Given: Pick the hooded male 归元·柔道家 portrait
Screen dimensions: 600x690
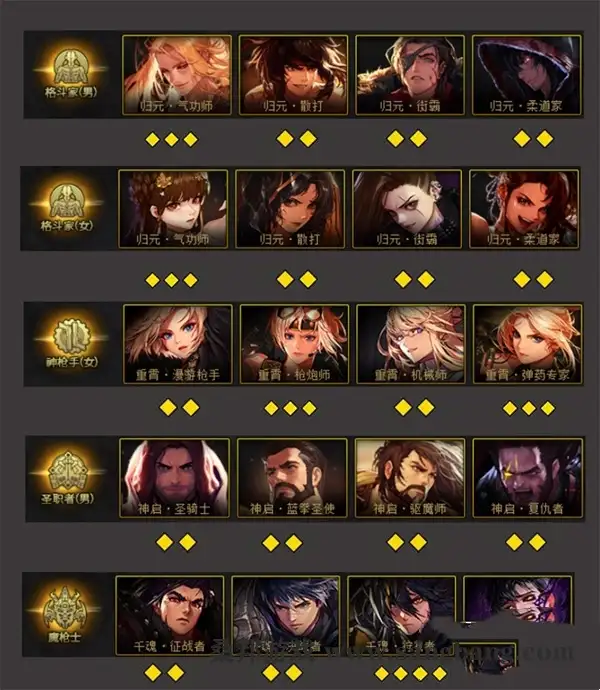Looking at the screenshot, I should pyautogui.click(x=526, y=75).
